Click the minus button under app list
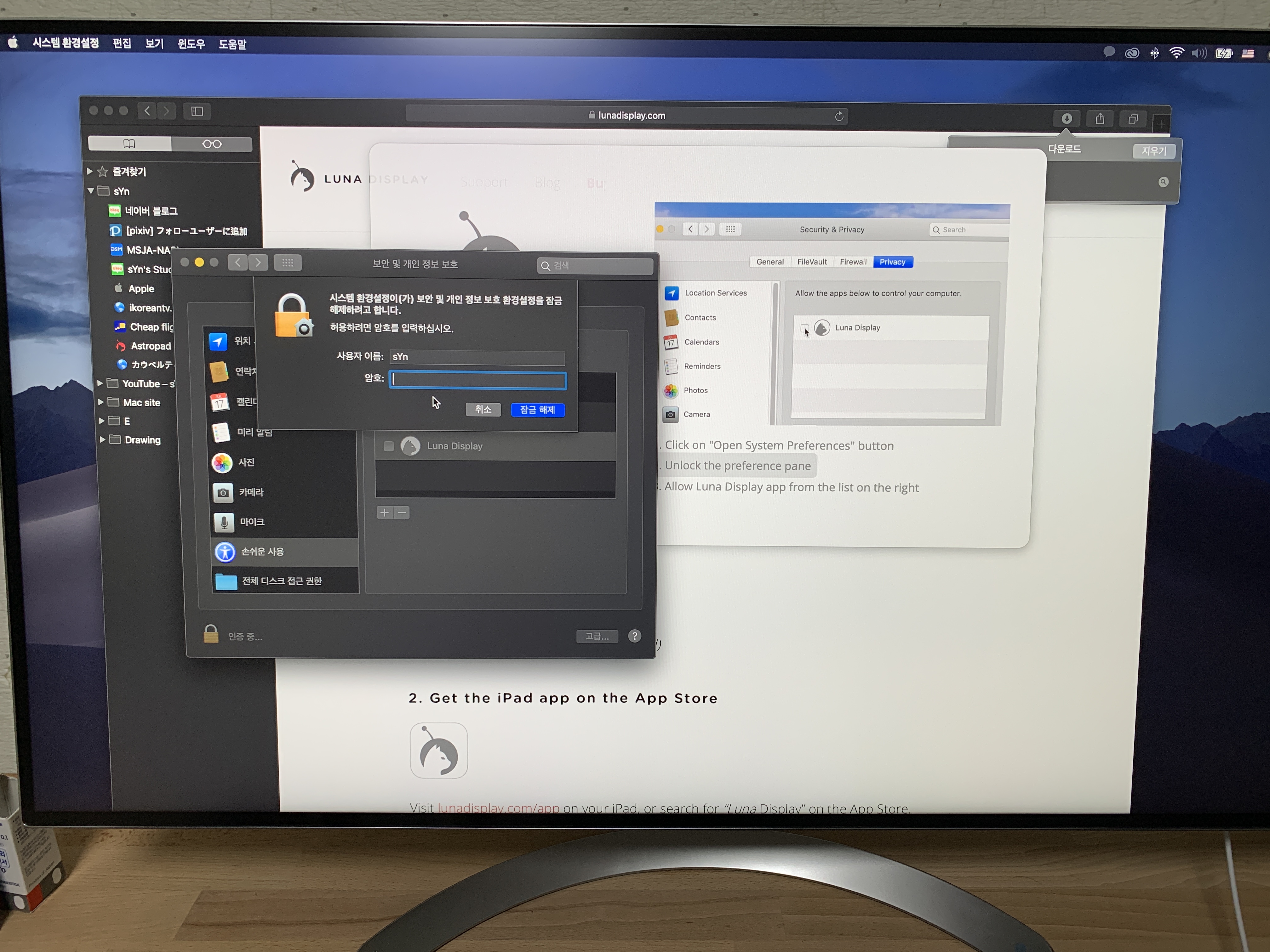The width and height of the screenshot is (1270, 952). click(402, 513)
